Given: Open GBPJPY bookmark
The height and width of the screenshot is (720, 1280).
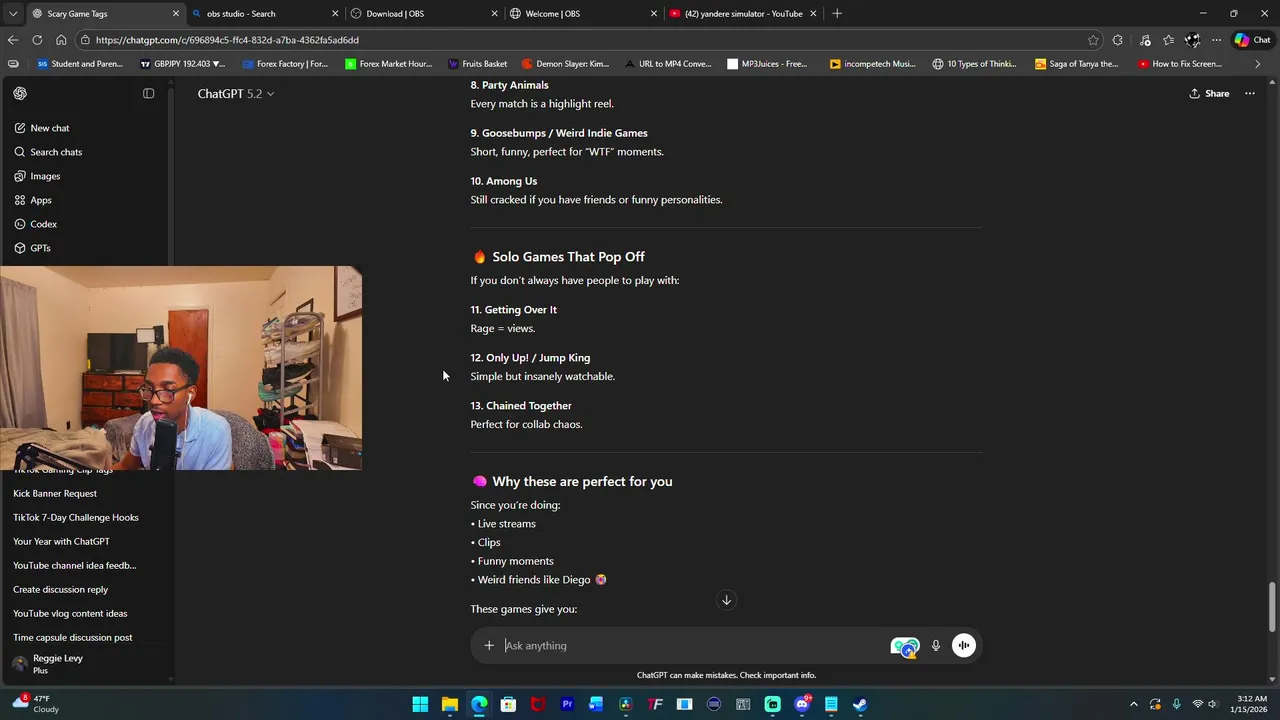Looking at the screenshot, I should pos(183,64).
